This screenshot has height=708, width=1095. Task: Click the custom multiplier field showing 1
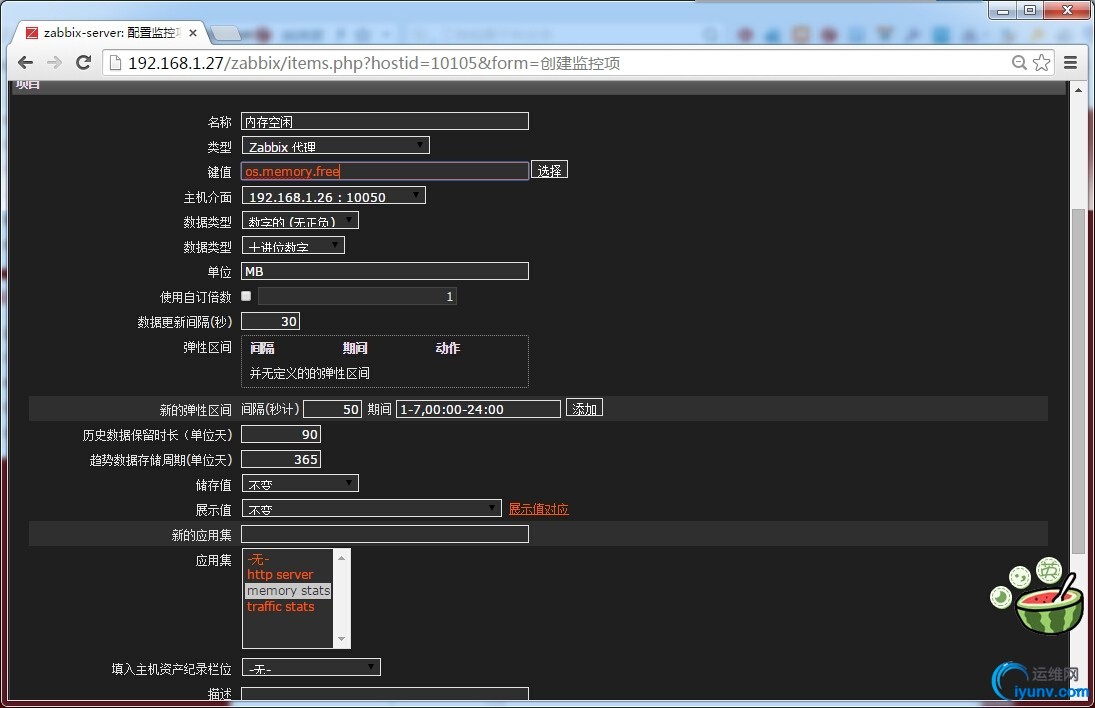pos(357,296)
